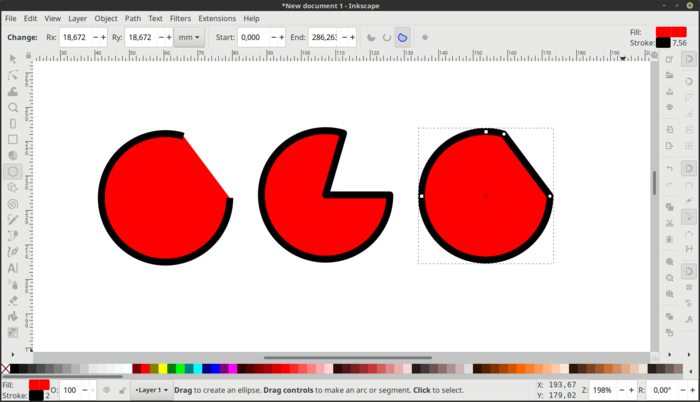Toggle snapping to text baselines

click(689, 319)
